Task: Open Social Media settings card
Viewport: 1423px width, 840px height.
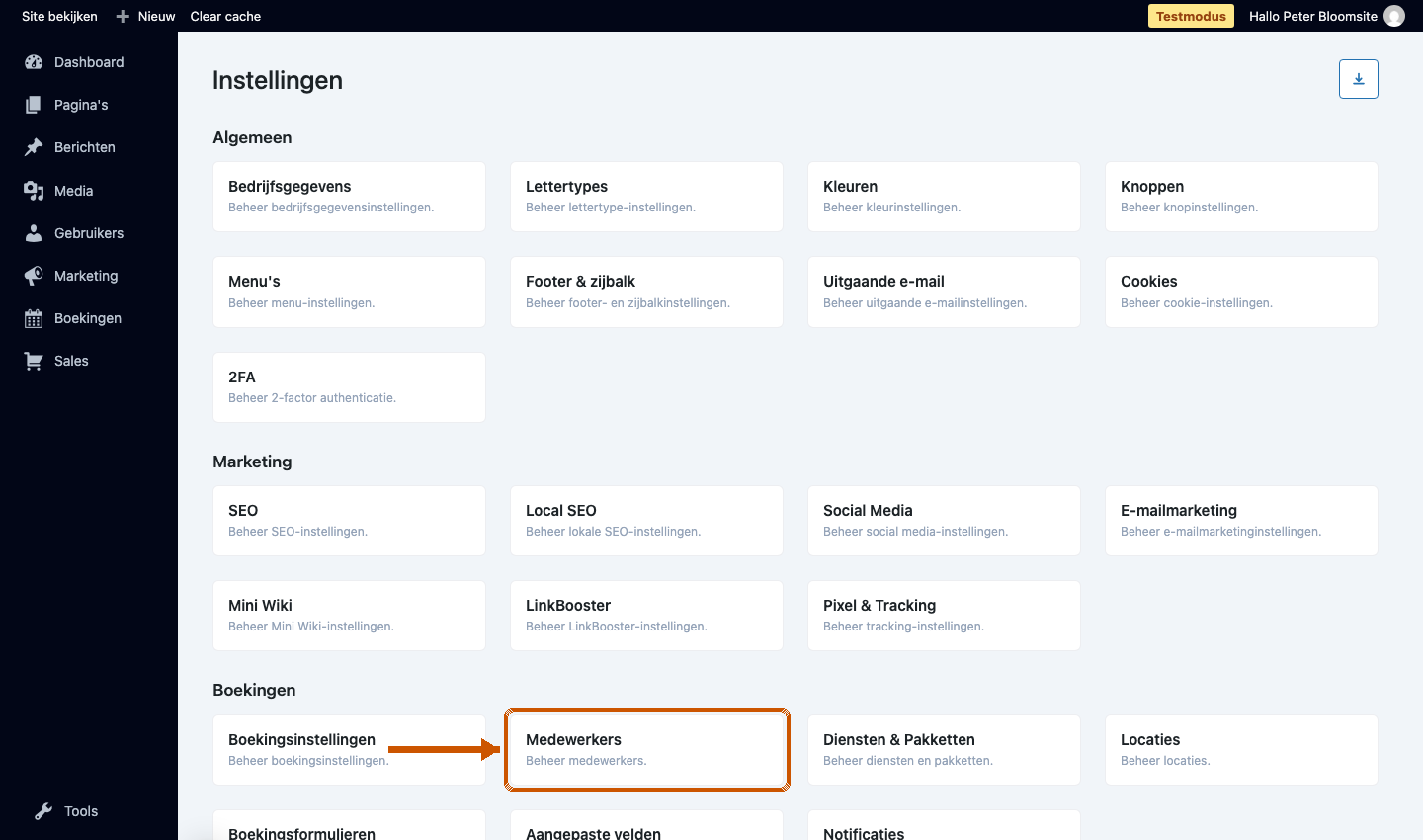Action: (944, 521)
